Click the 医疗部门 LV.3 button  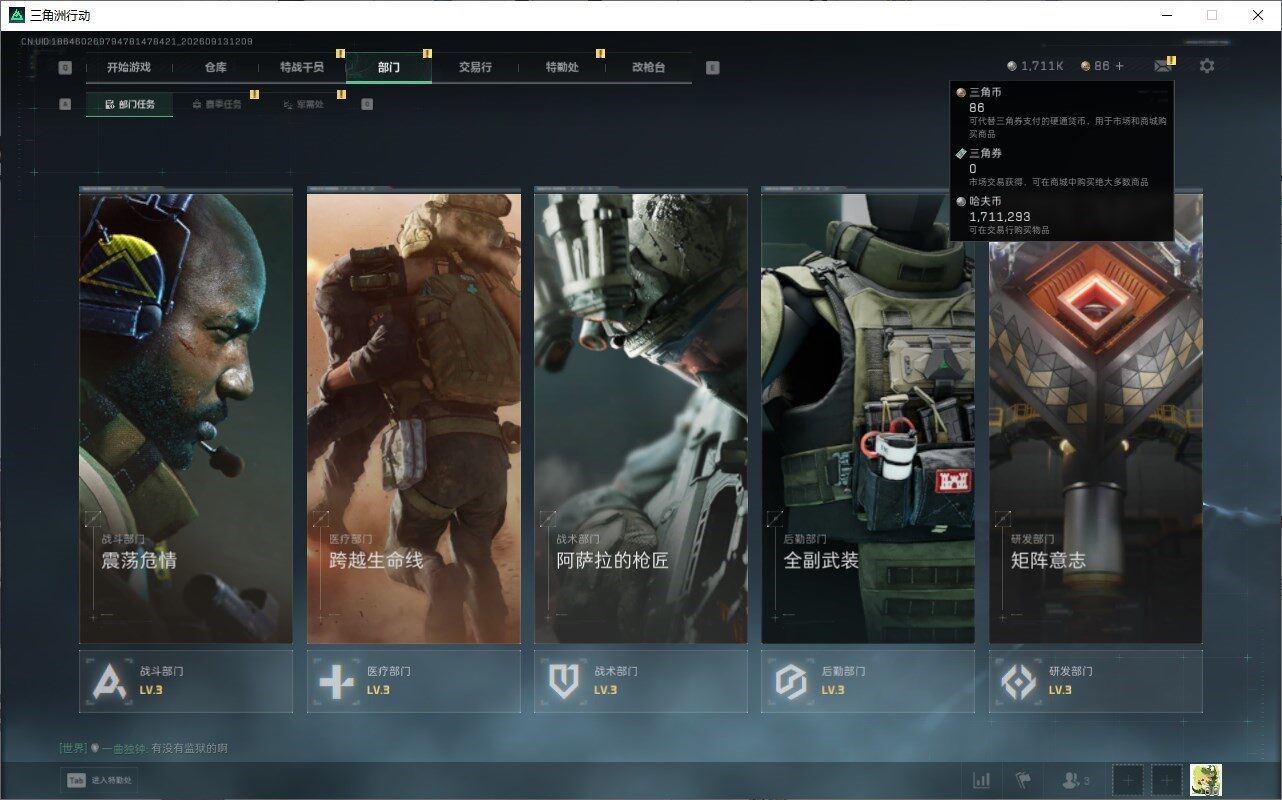[414, 682]
